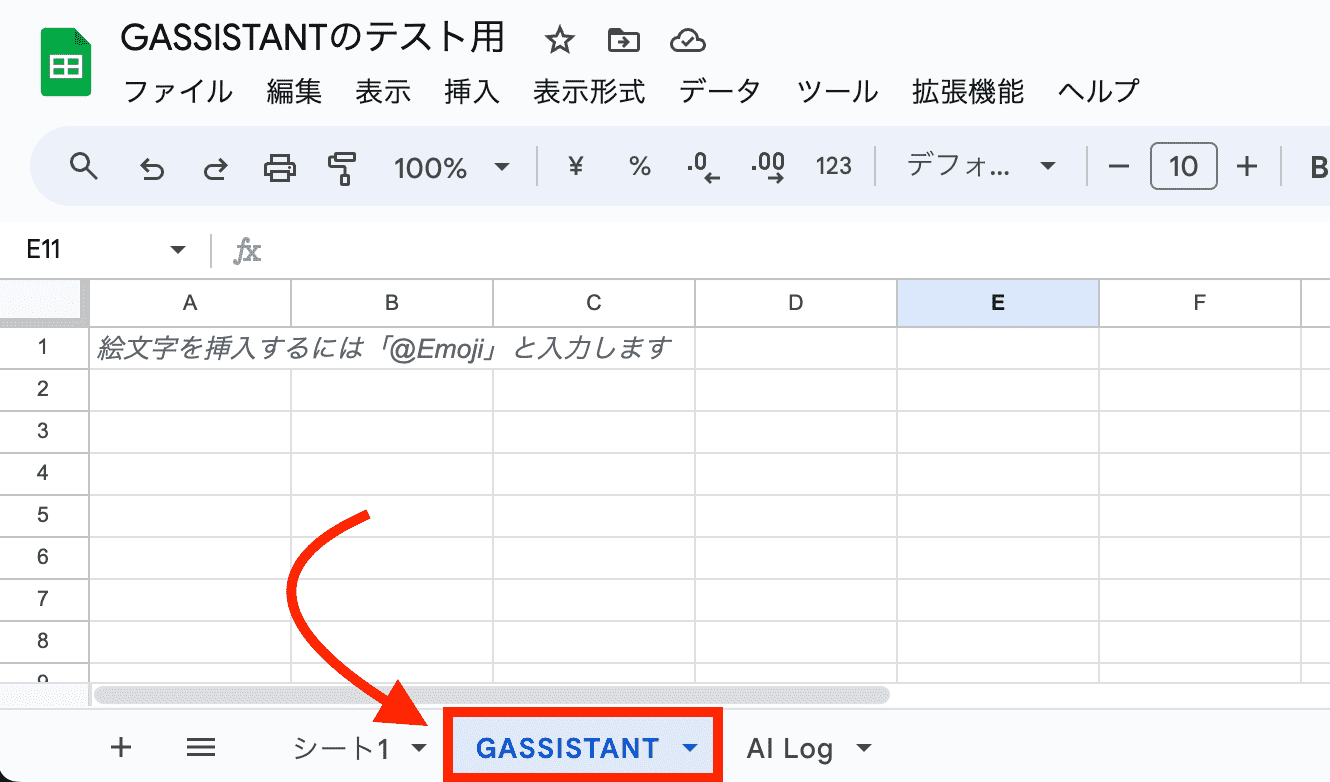The width and height of the screenshot is (1330, 782).
Task: Select column F header
Action: click(1200, 303)
